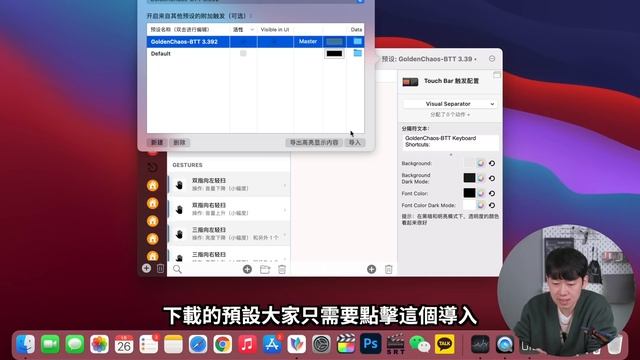Select the 双指向左轻扫 gesture row
This screenshot has height=360, width=640.
point(229,184)
